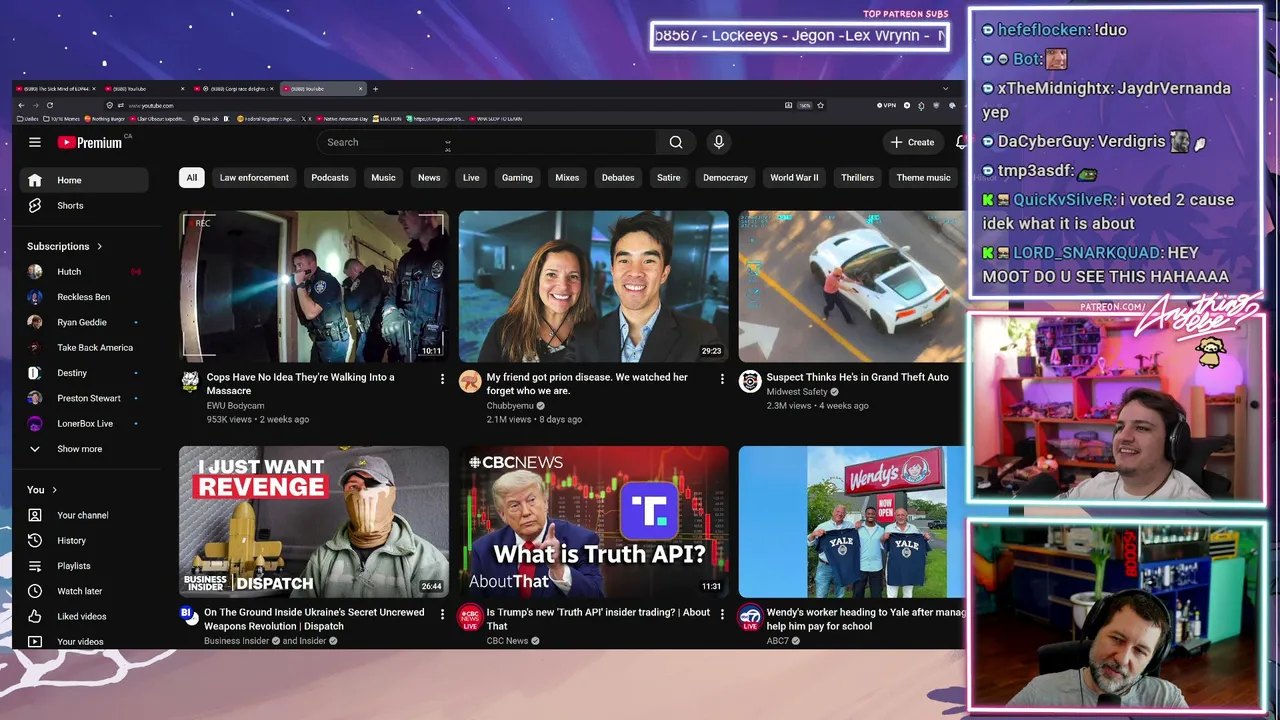Switch to the Corgi race delights browser tab
This screenshot has height=720, width=1280.
pos(236,89)
